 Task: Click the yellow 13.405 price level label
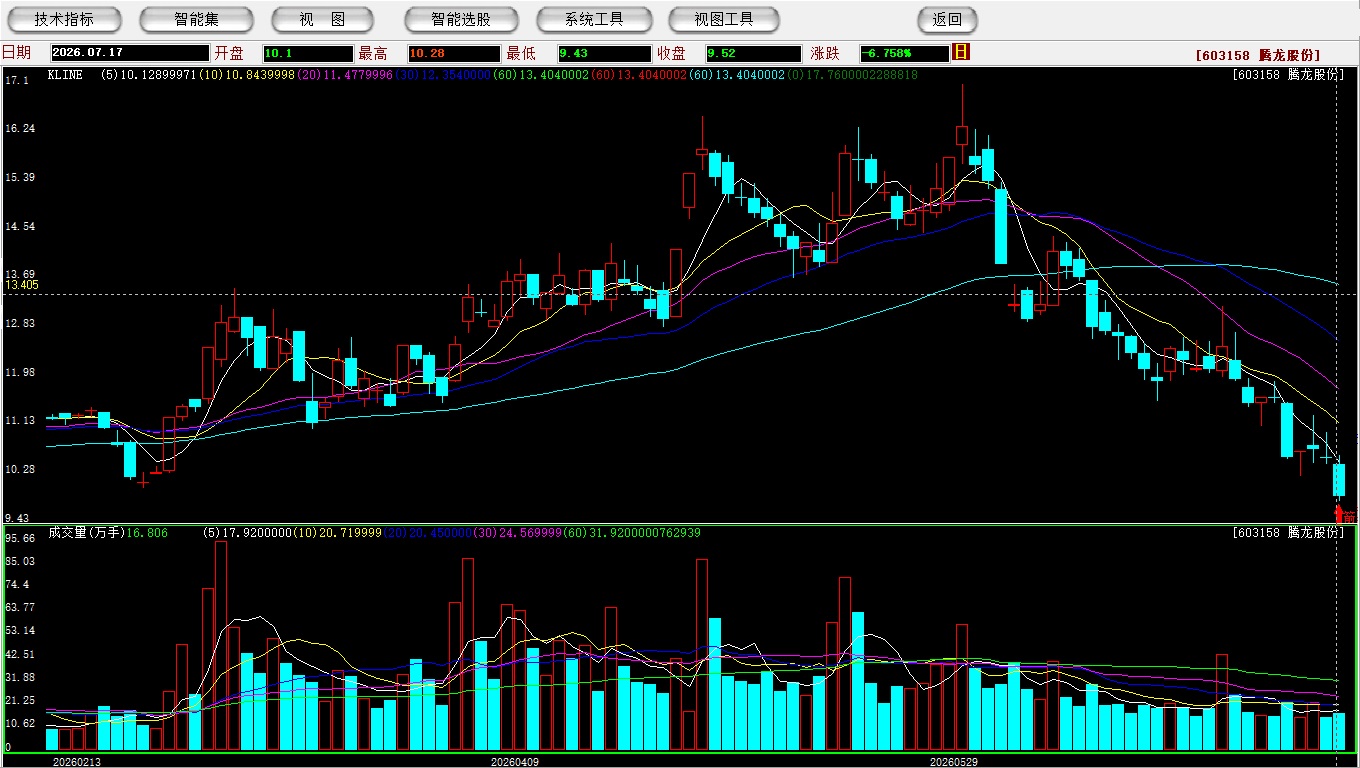21,285
